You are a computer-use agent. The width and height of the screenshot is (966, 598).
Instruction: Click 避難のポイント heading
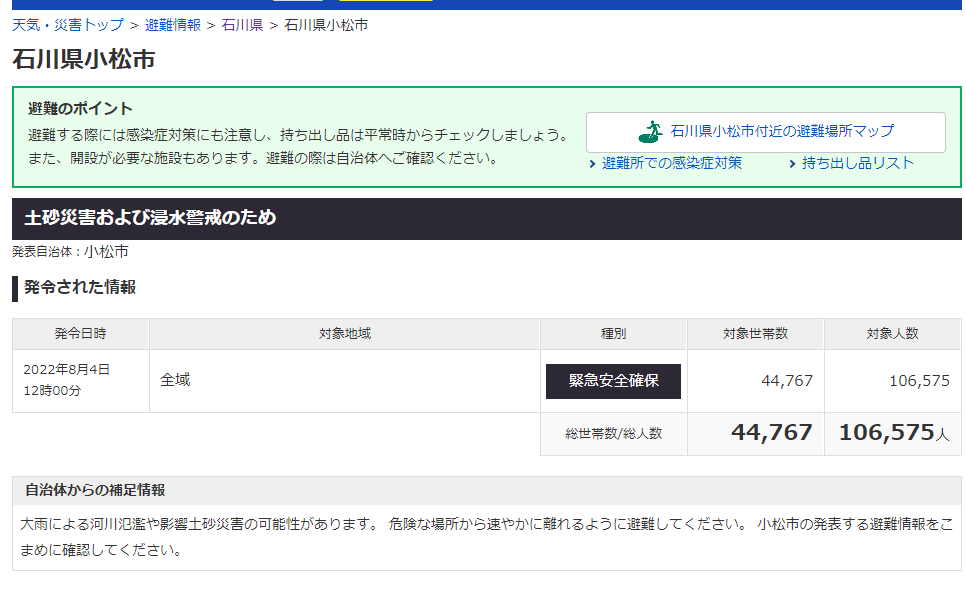tap(80, 108)
